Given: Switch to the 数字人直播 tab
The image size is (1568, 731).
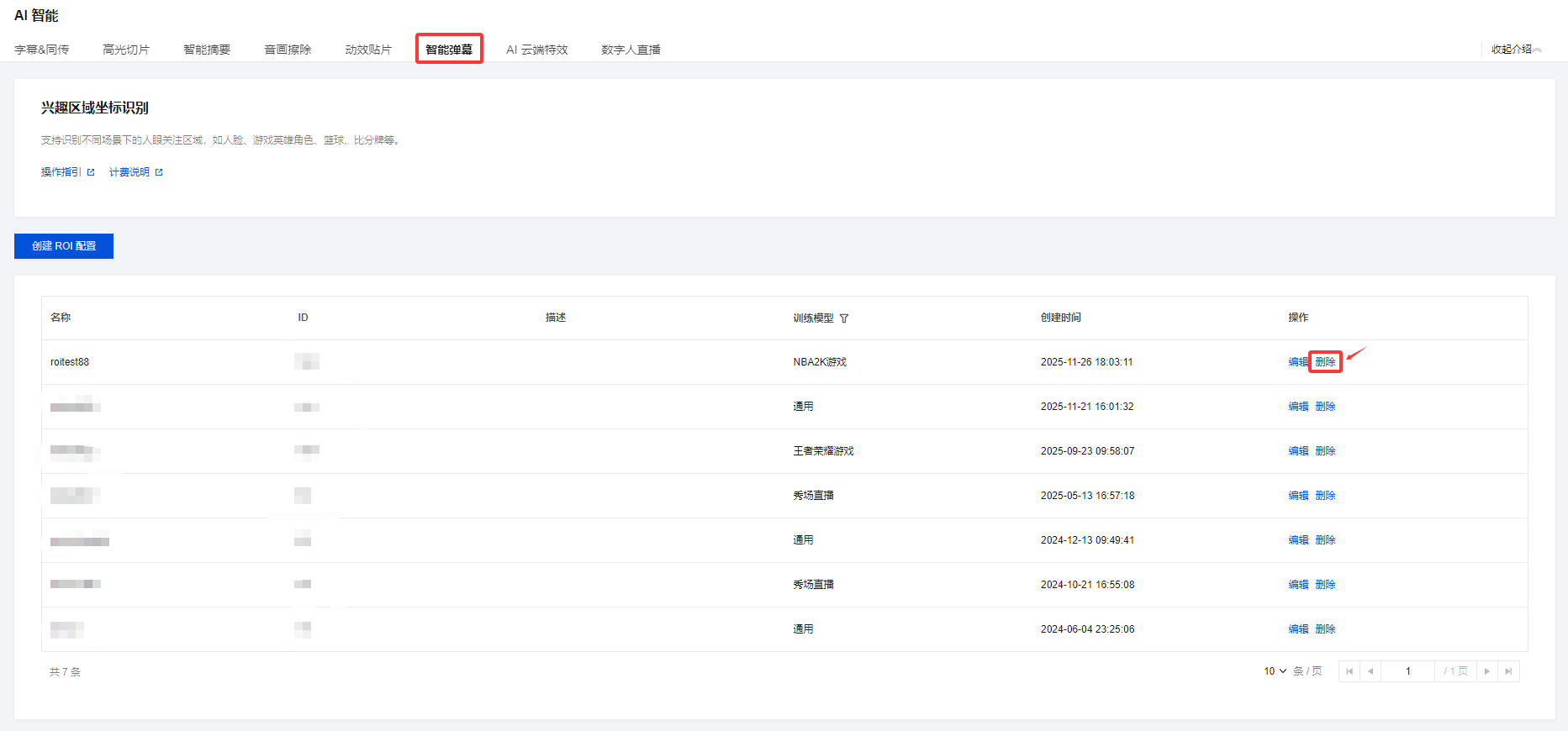Looking at the screenshot, I should pyautogui.click(x=631, y=50).
